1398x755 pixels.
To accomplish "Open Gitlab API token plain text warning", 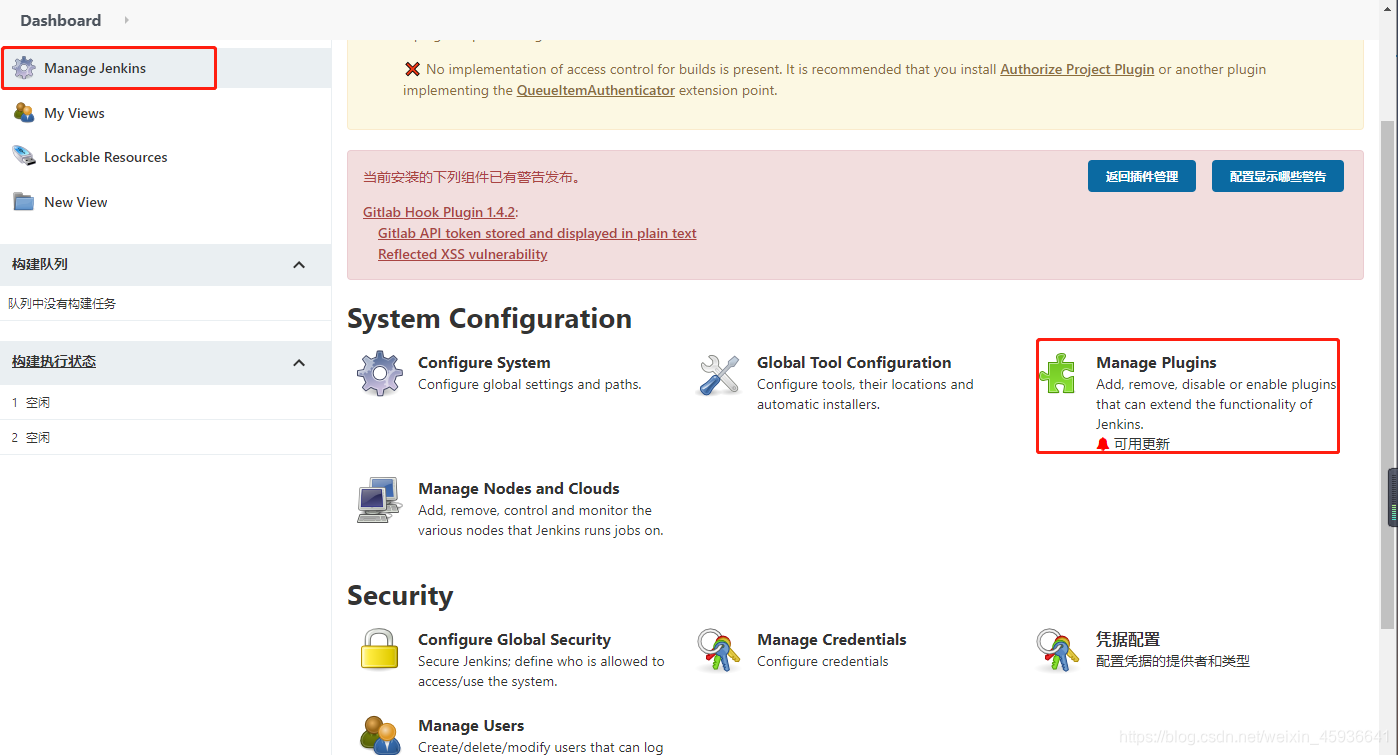I will [537, 233].
